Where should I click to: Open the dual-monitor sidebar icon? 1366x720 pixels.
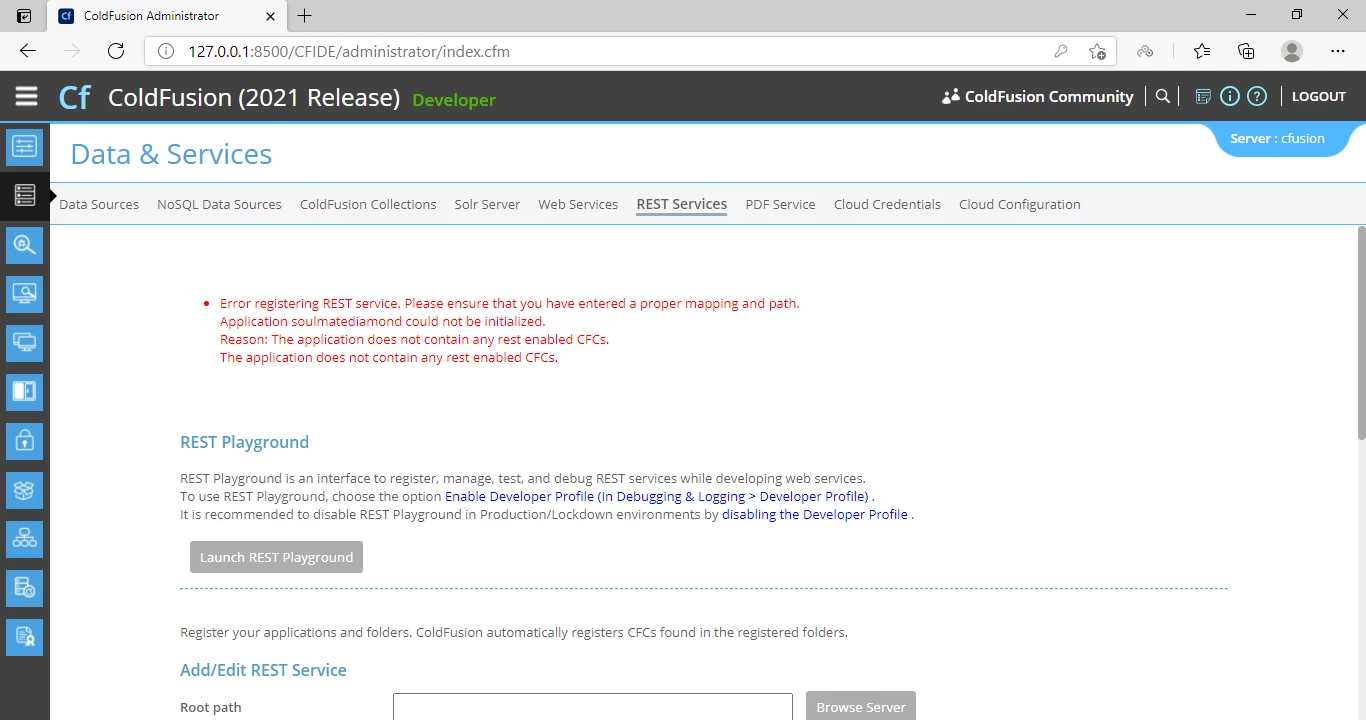click(x=24, y=342)
